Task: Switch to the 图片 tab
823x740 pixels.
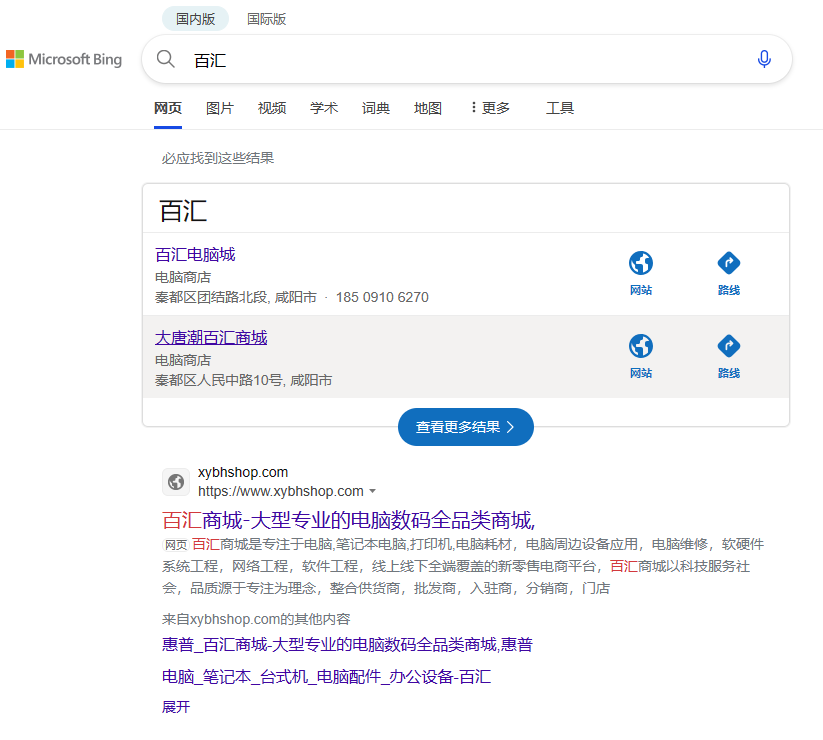Action: [219, 108]
